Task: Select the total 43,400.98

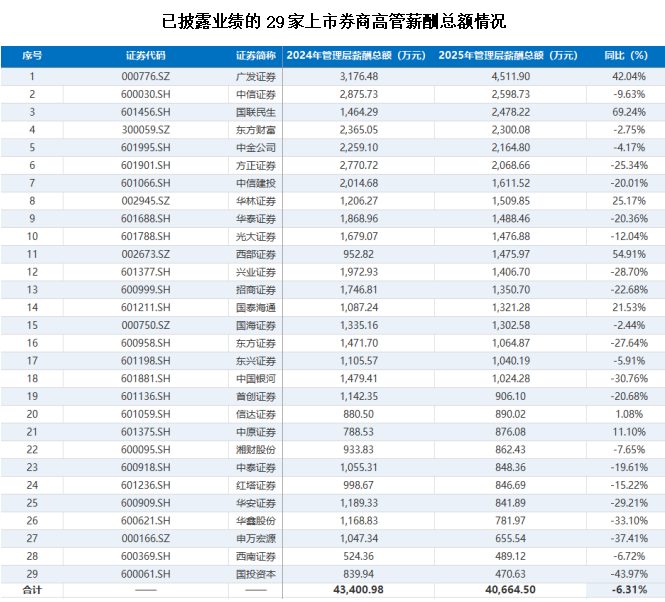Action: pyautogui.click(x=358, y=590)
